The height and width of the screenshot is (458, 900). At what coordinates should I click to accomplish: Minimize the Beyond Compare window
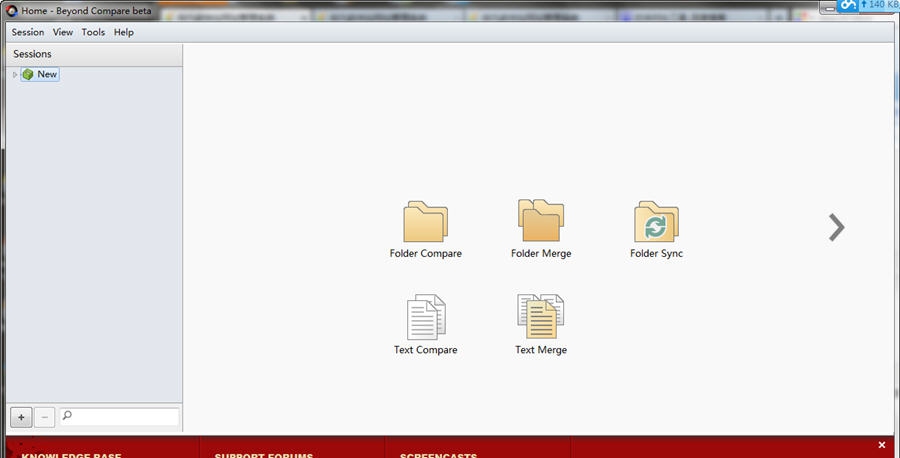coord(829,8)
